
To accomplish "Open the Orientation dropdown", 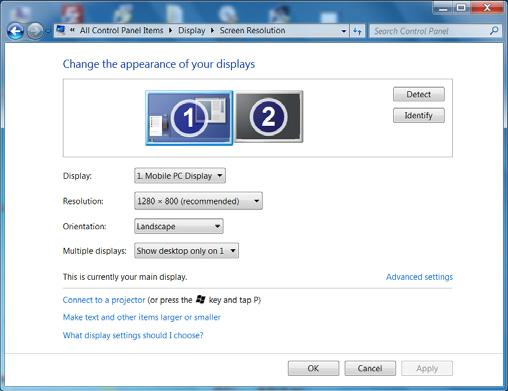I will tap(179, 226).
